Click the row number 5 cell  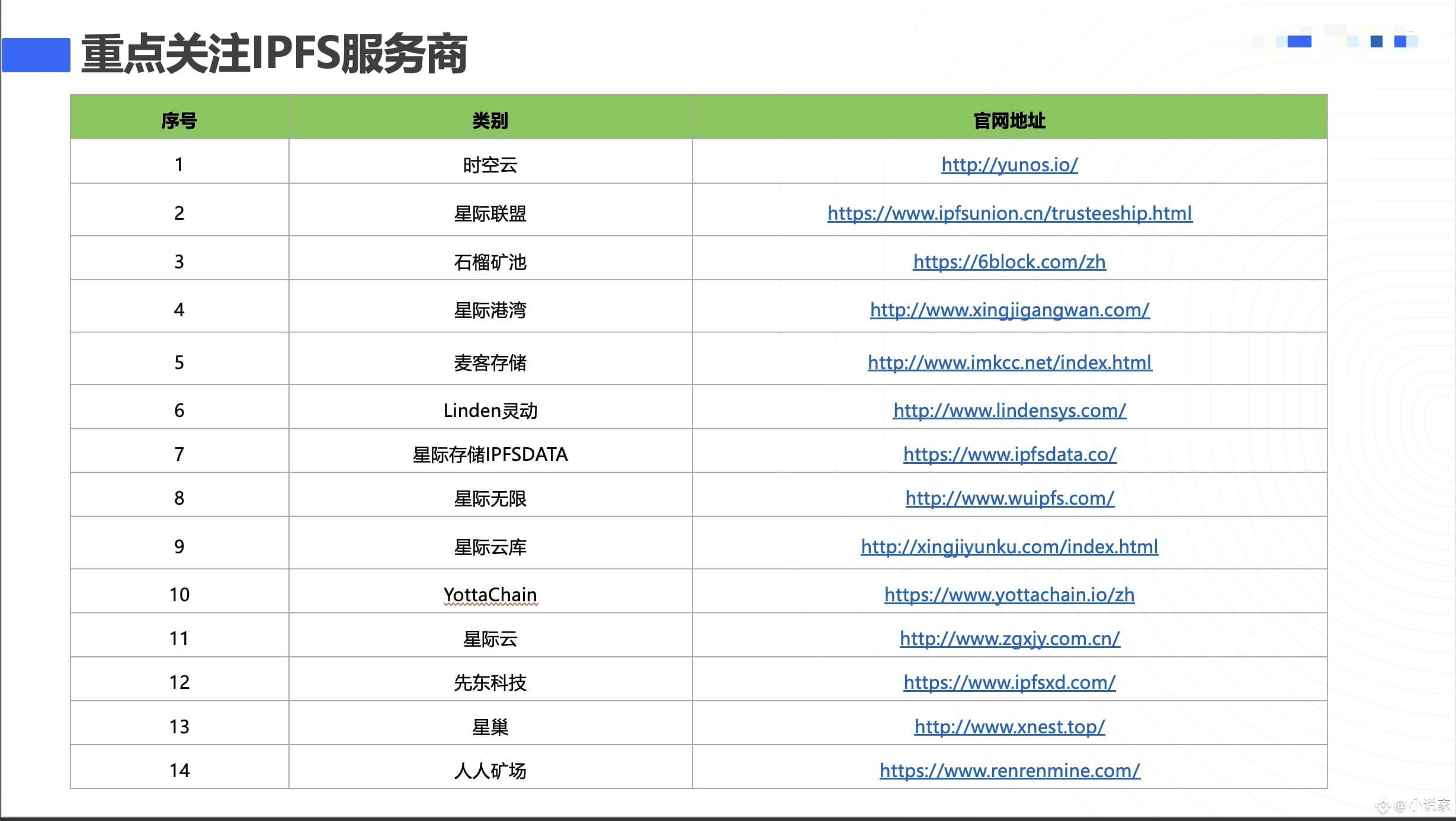coord(179,358)
